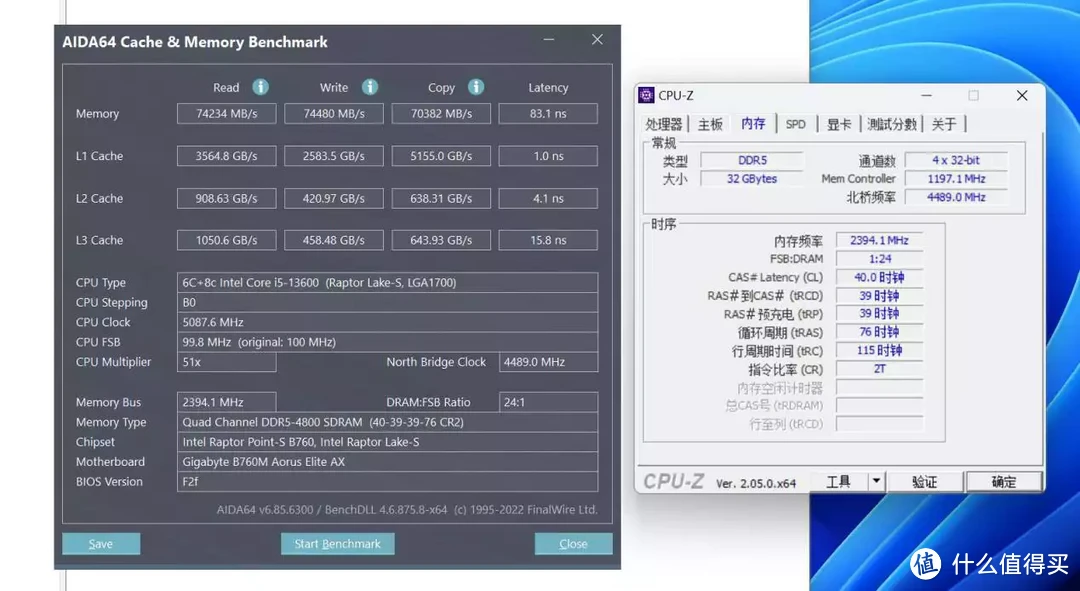Screen dimensions: 1080x591
Task: Click the 通道数 value 4 x 32-bit
Action: [956, 160]
